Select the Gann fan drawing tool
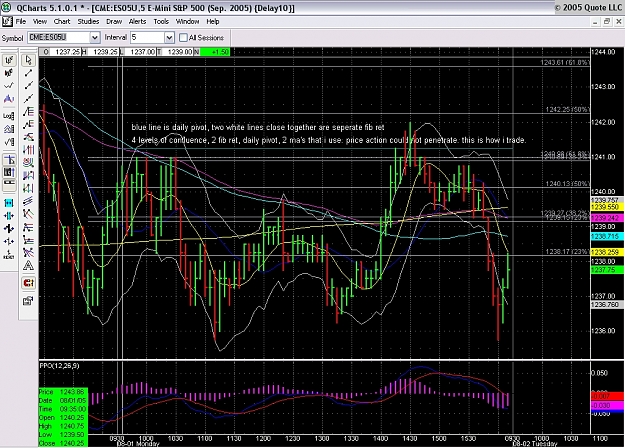Screen dimensions: 625x448 click(28, 252)
